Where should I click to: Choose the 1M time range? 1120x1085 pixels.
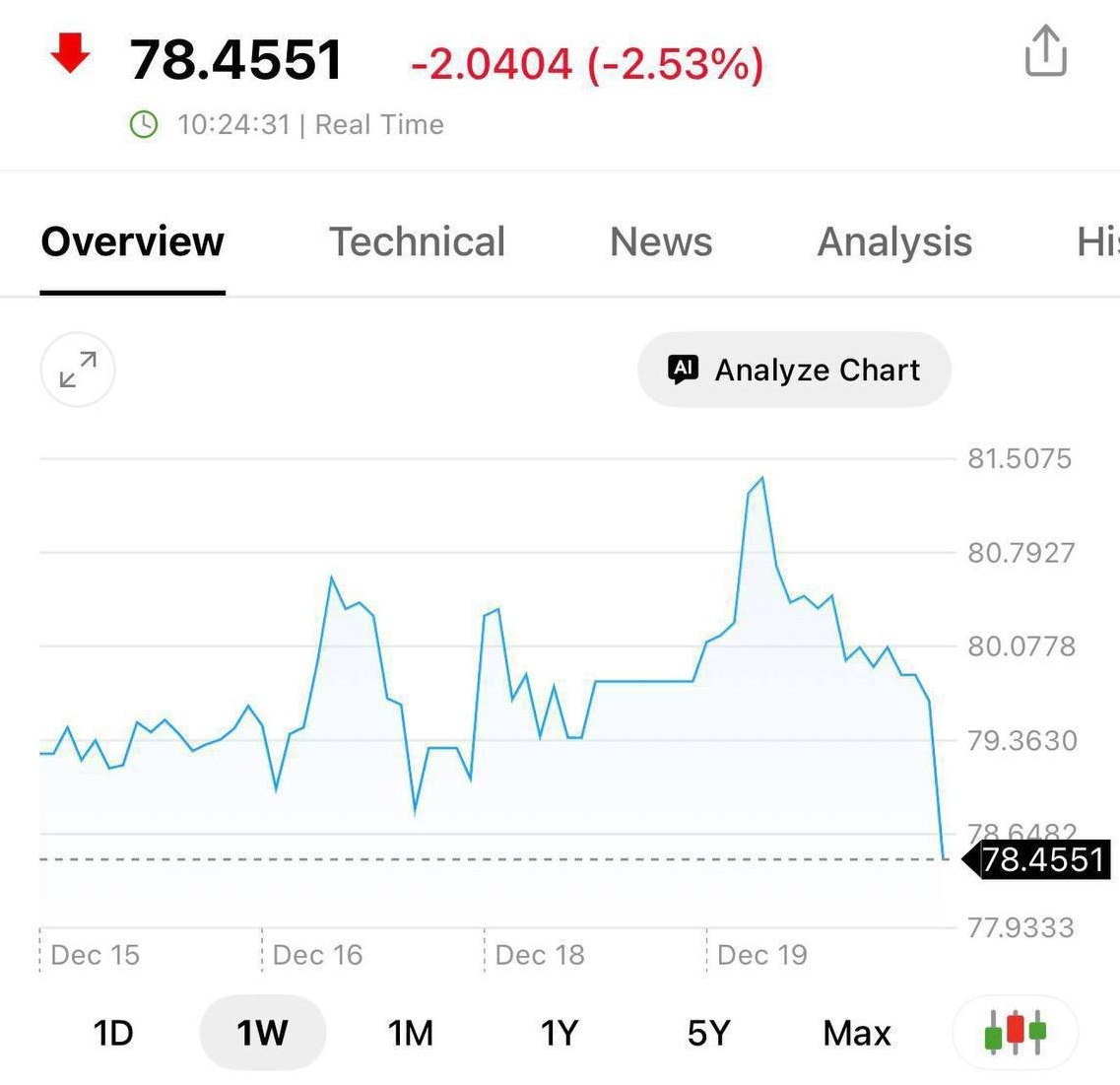(x=411, y=1033)
